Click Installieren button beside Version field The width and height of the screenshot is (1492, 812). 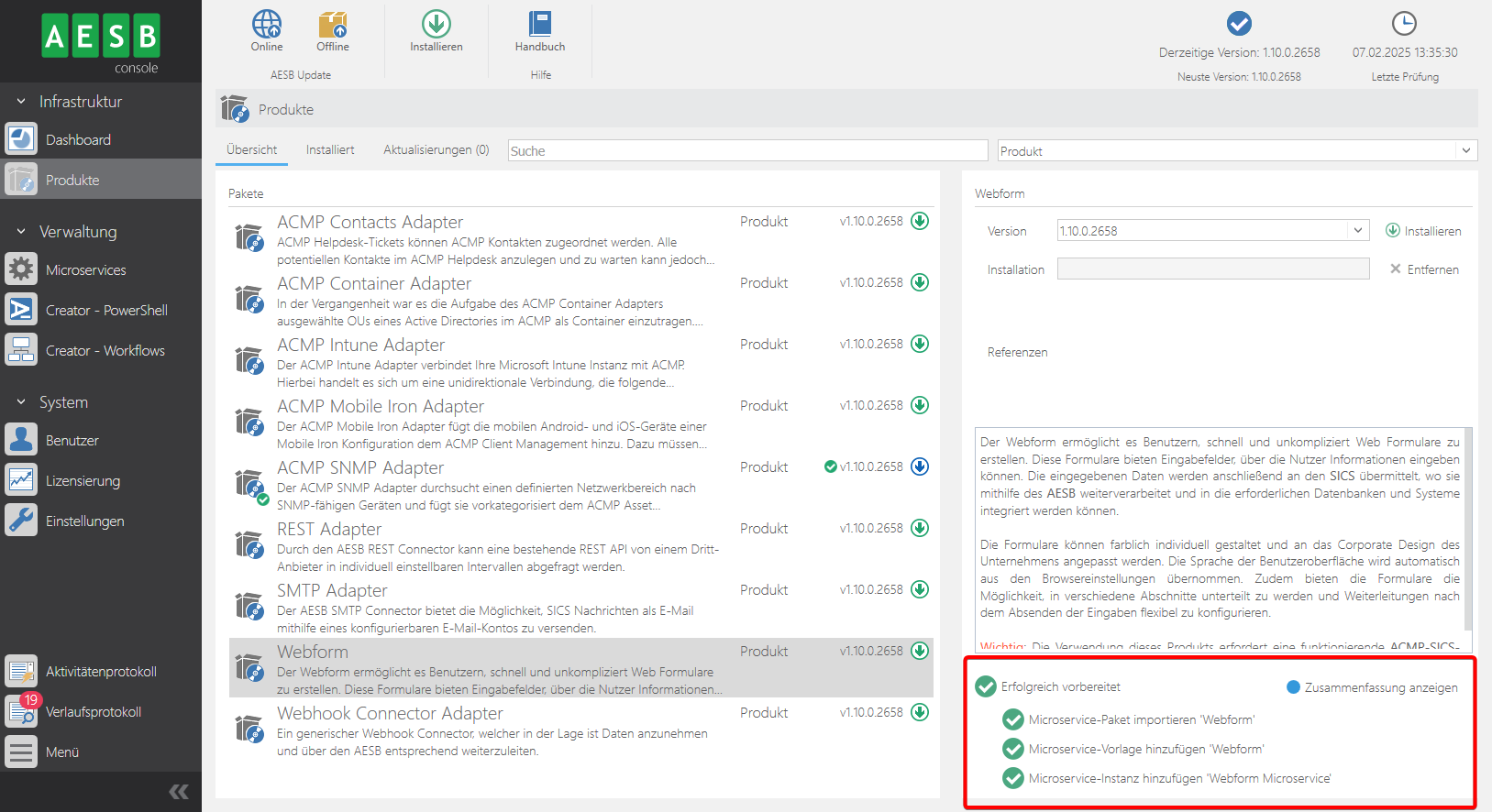(1423, 231)
